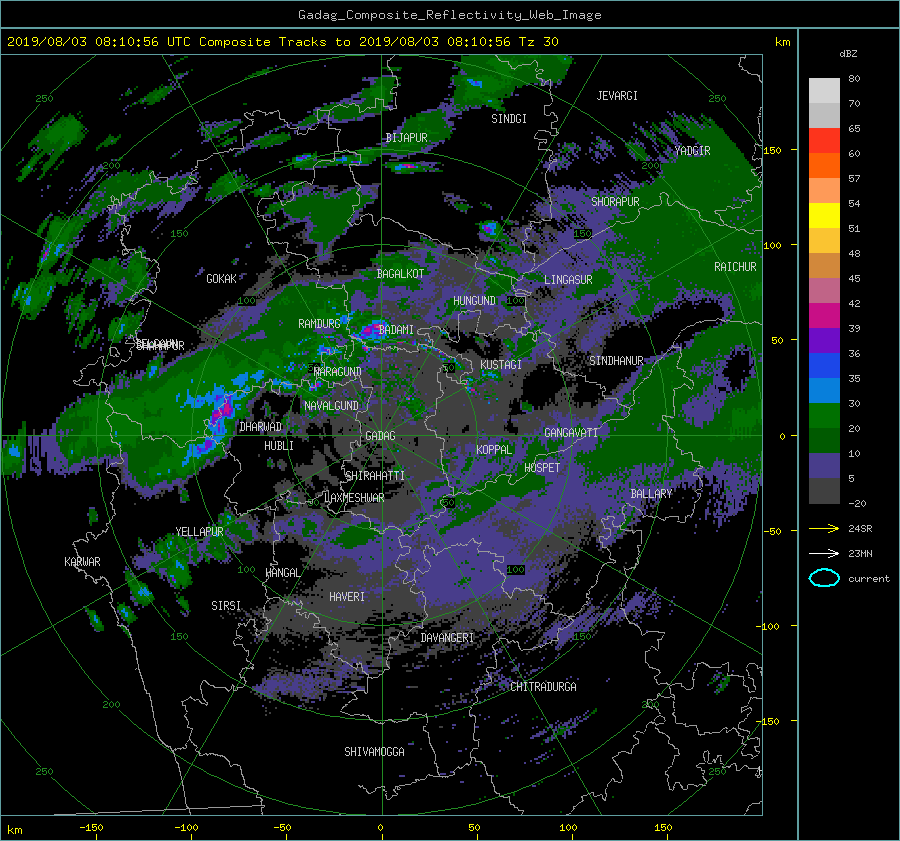This screenshot has height=841, width=900.
Task: Click the legend value '-20' at bottom
Action: point(857,503)
